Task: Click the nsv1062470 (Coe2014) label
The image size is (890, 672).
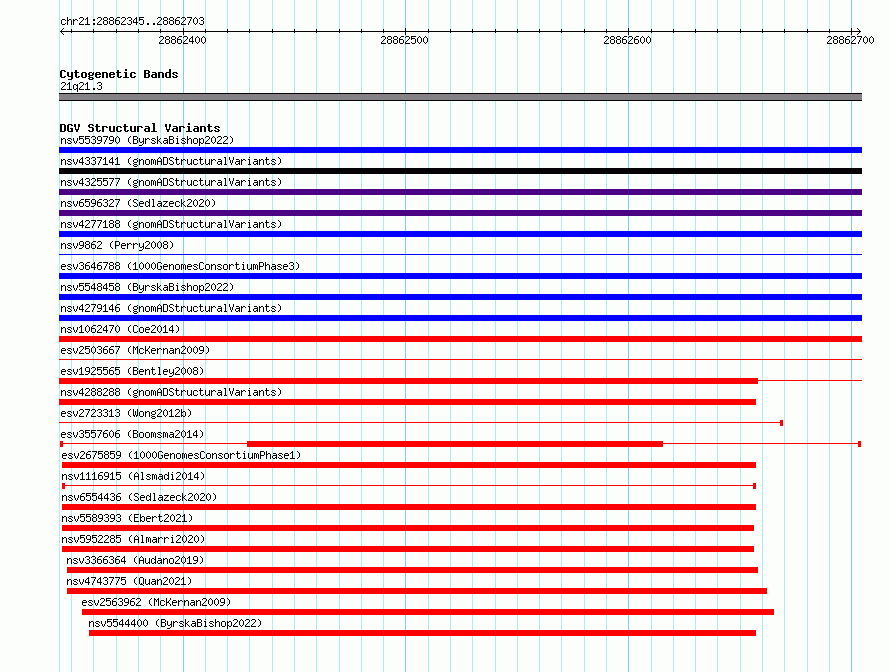Action: click(120, 329)
